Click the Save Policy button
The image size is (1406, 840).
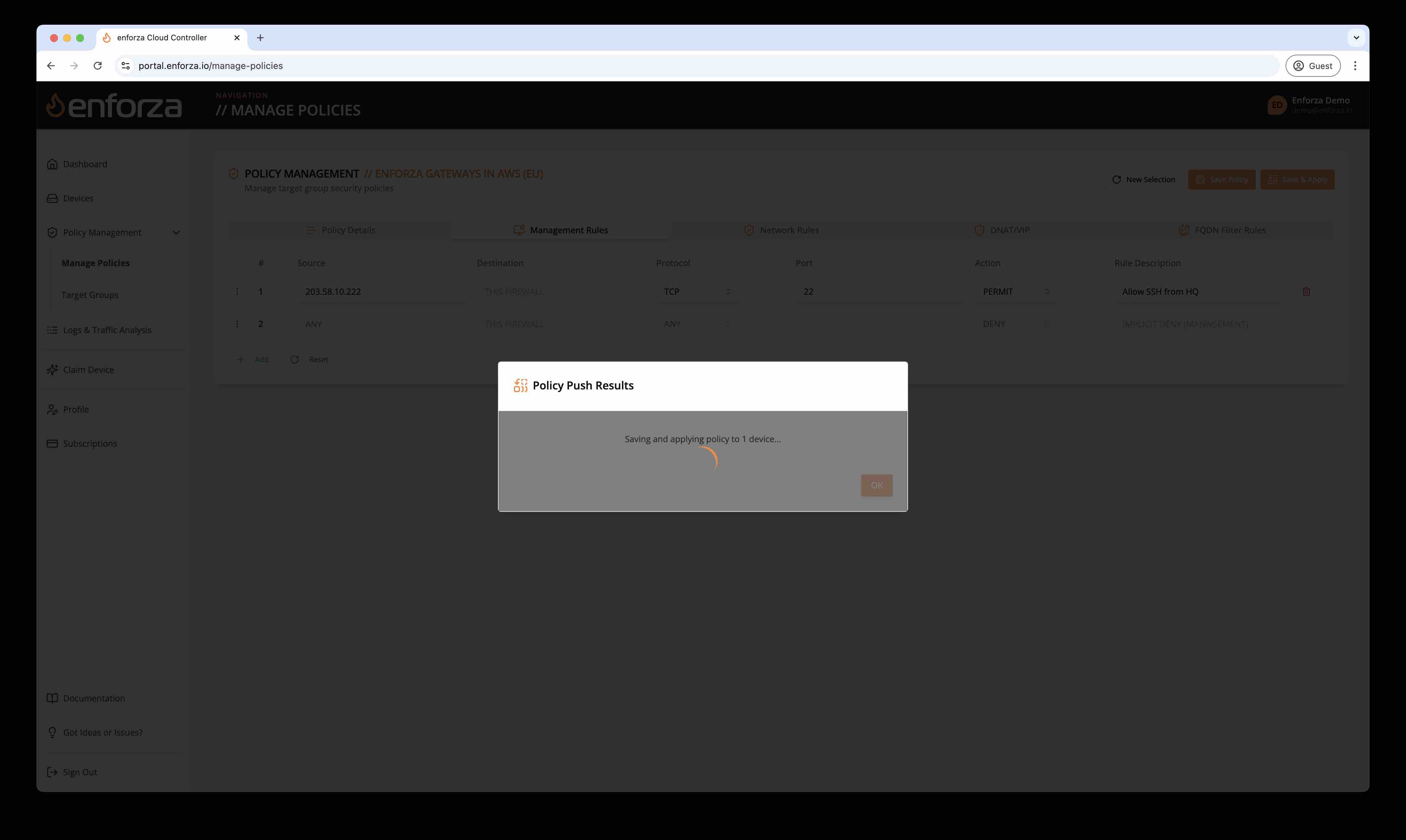click(1221, 180)
